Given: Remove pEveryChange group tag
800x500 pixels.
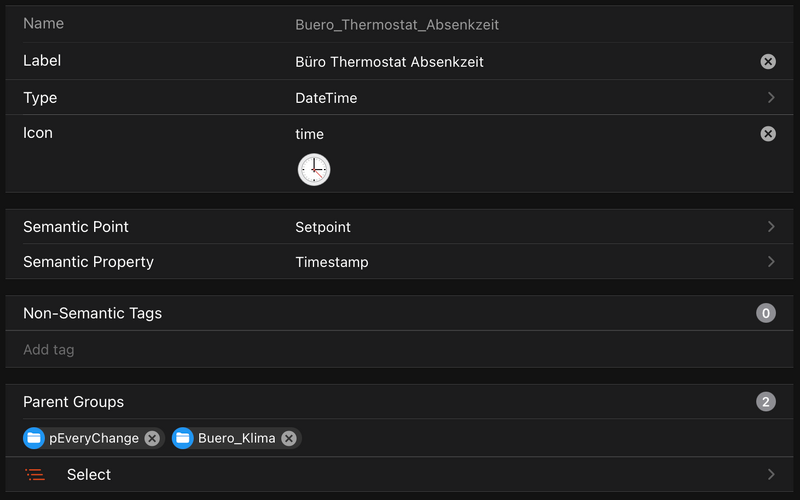Looking at the screenshot, I should pos(152,438).
